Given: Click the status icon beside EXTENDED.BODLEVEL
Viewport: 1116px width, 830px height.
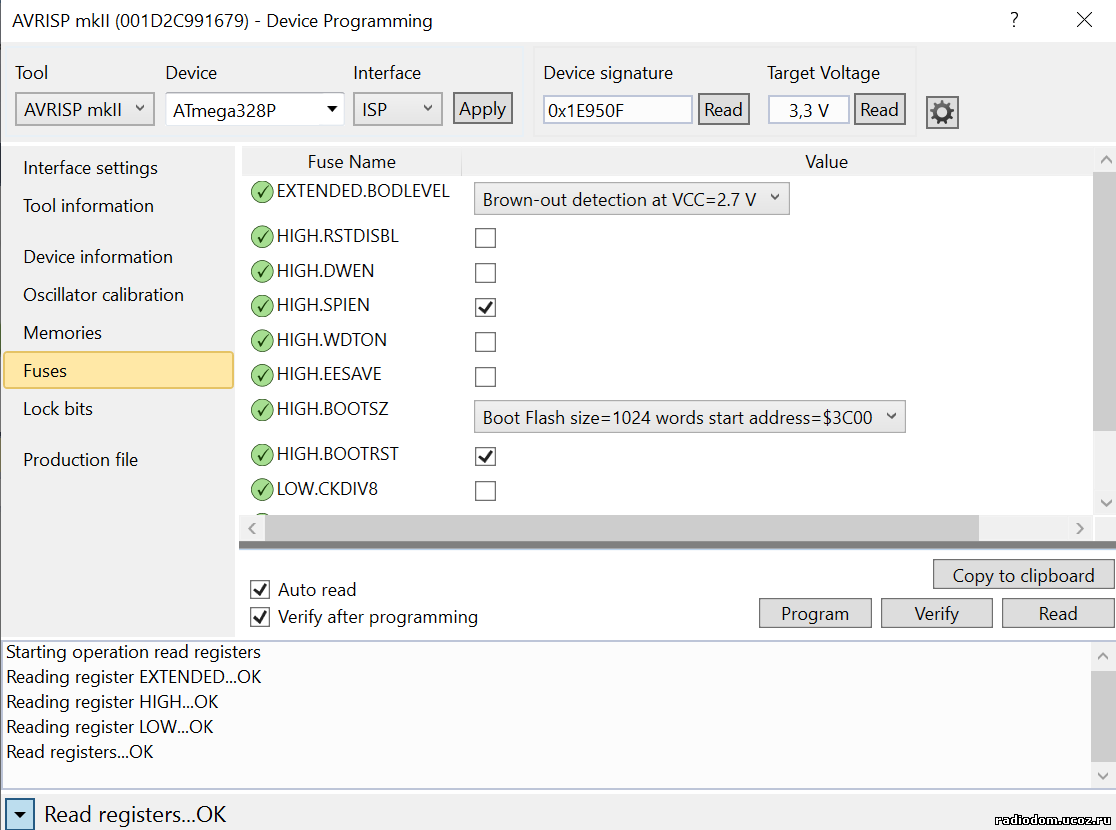Looking at the screenshot, I should click(262, 191).
